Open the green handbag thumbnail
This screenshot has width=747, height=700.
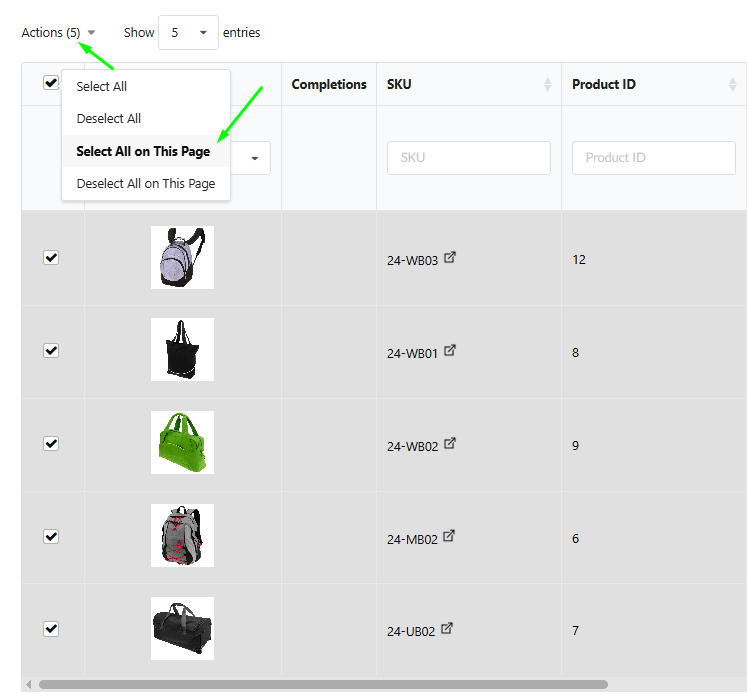182,442
